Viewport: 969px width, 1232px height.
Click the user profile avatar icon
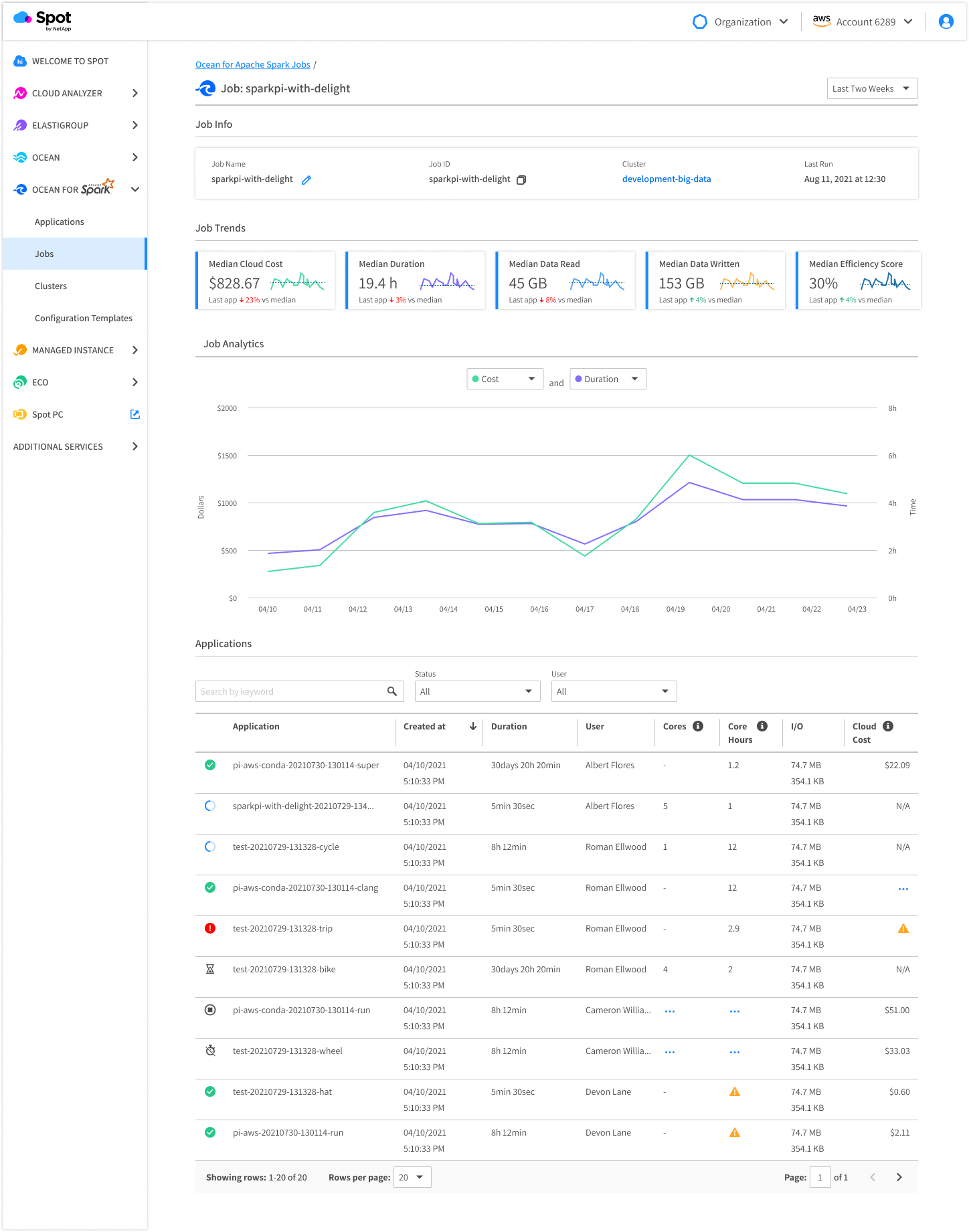click(x=946, y=21)
